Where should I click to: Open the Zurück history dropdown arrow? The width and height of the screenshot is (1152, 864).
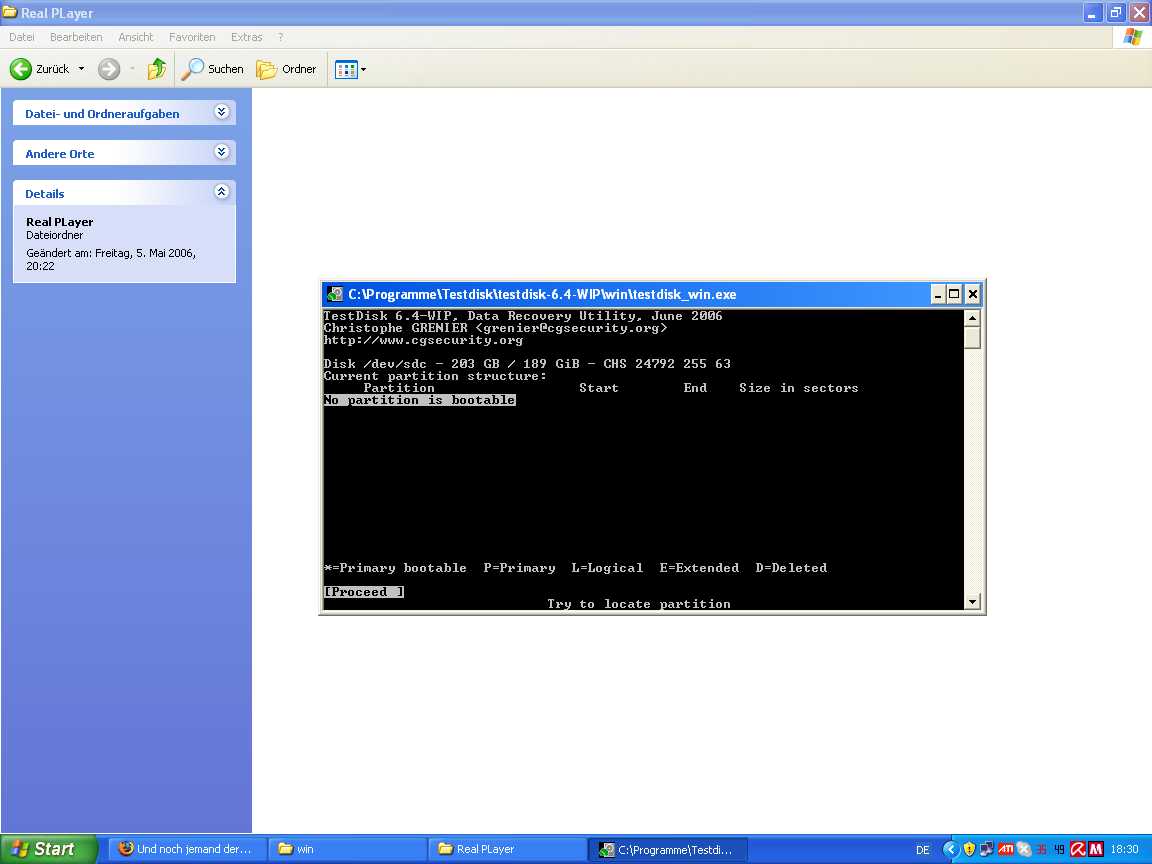tap(82, 69)
